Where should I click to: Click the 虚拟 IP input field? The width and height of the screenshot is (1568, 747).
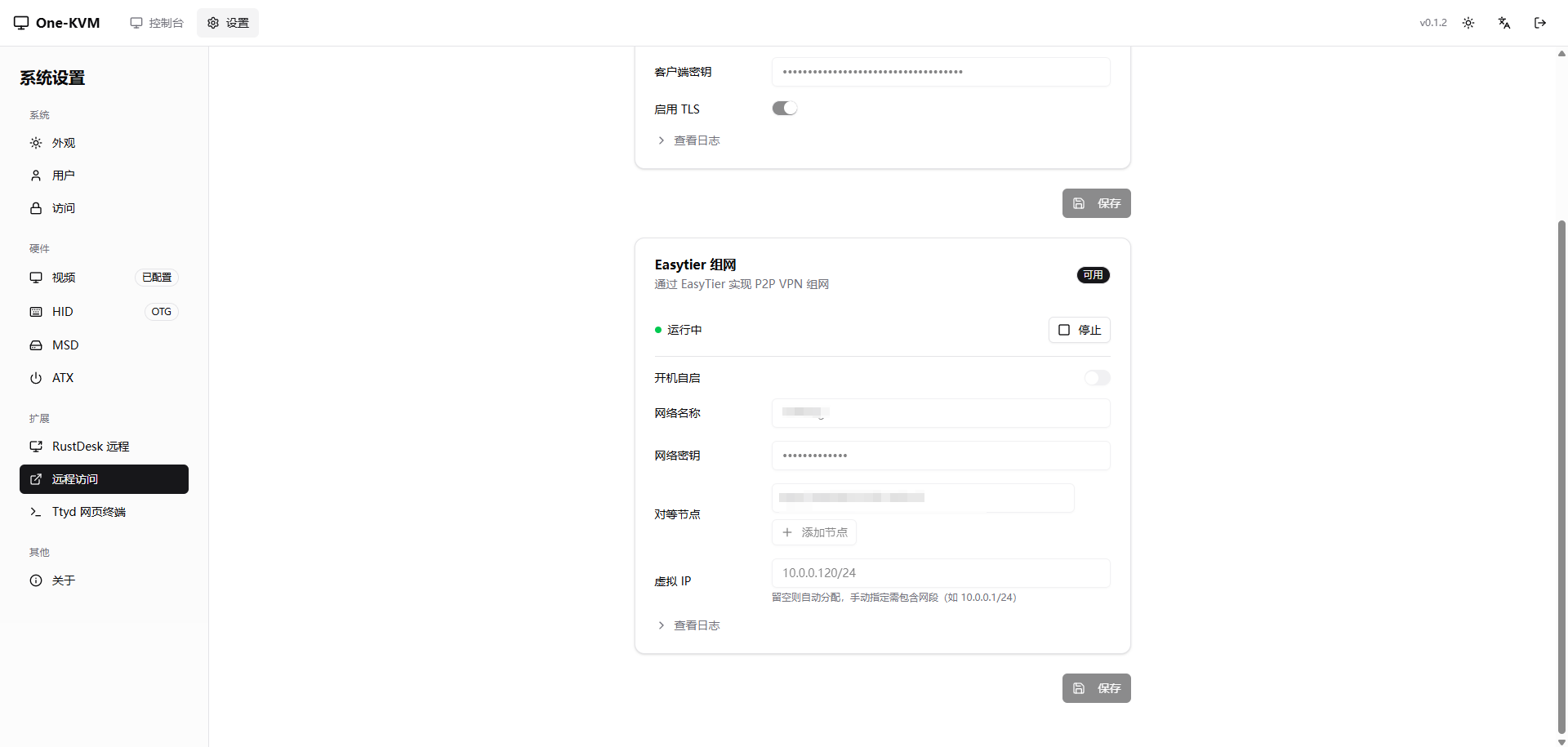[940, 573]
